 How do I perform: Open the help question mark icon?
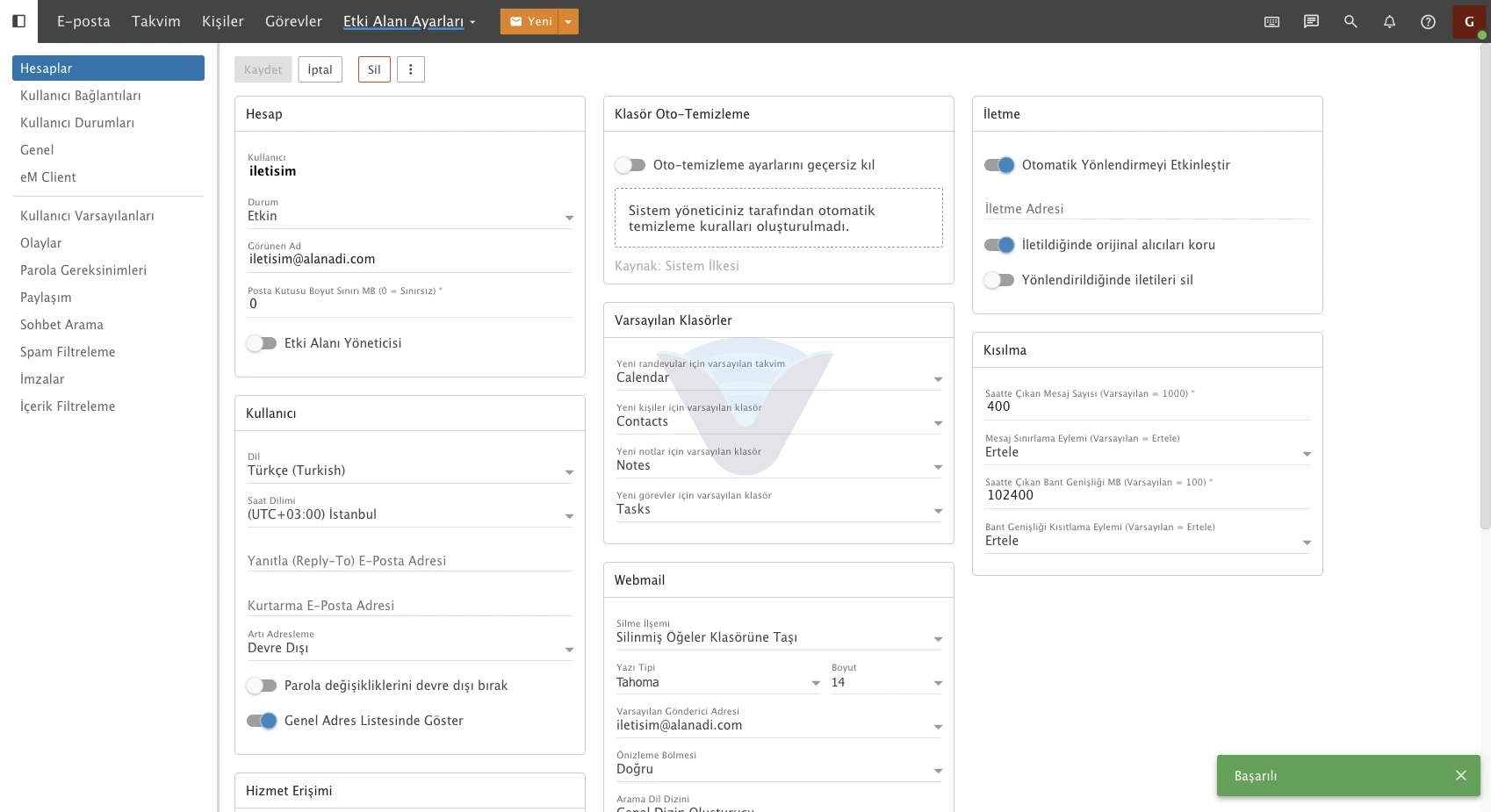click(x=1429, y=22)
